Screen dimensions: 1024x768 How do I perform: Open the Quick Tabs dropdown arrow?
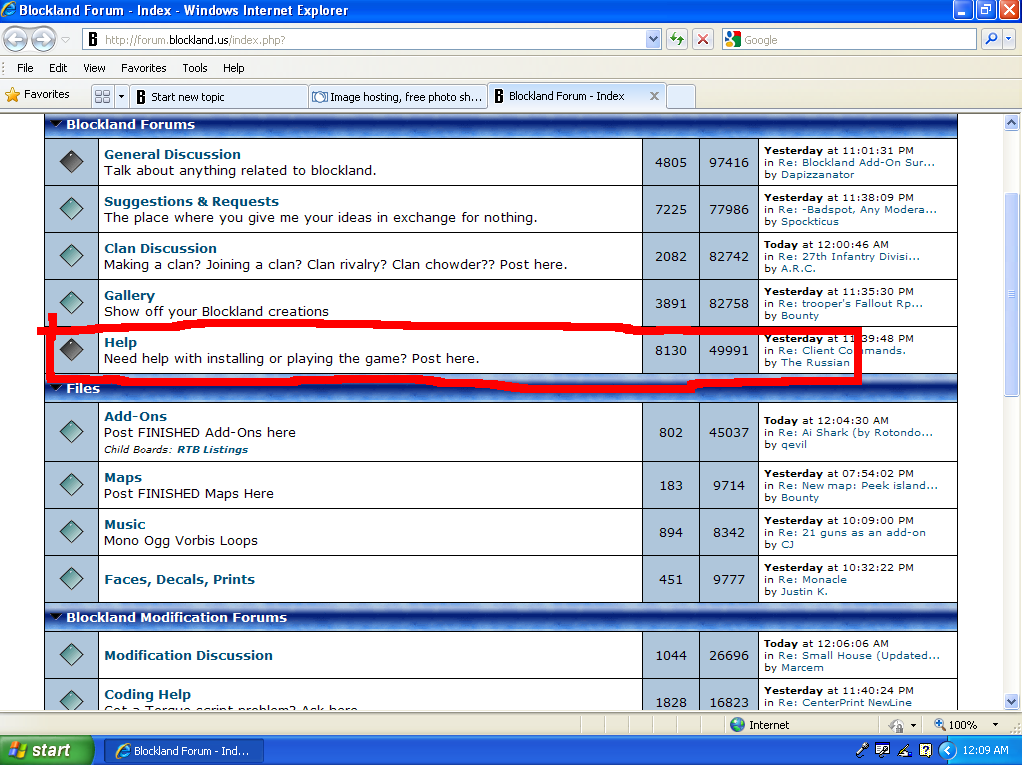point(121,97)
